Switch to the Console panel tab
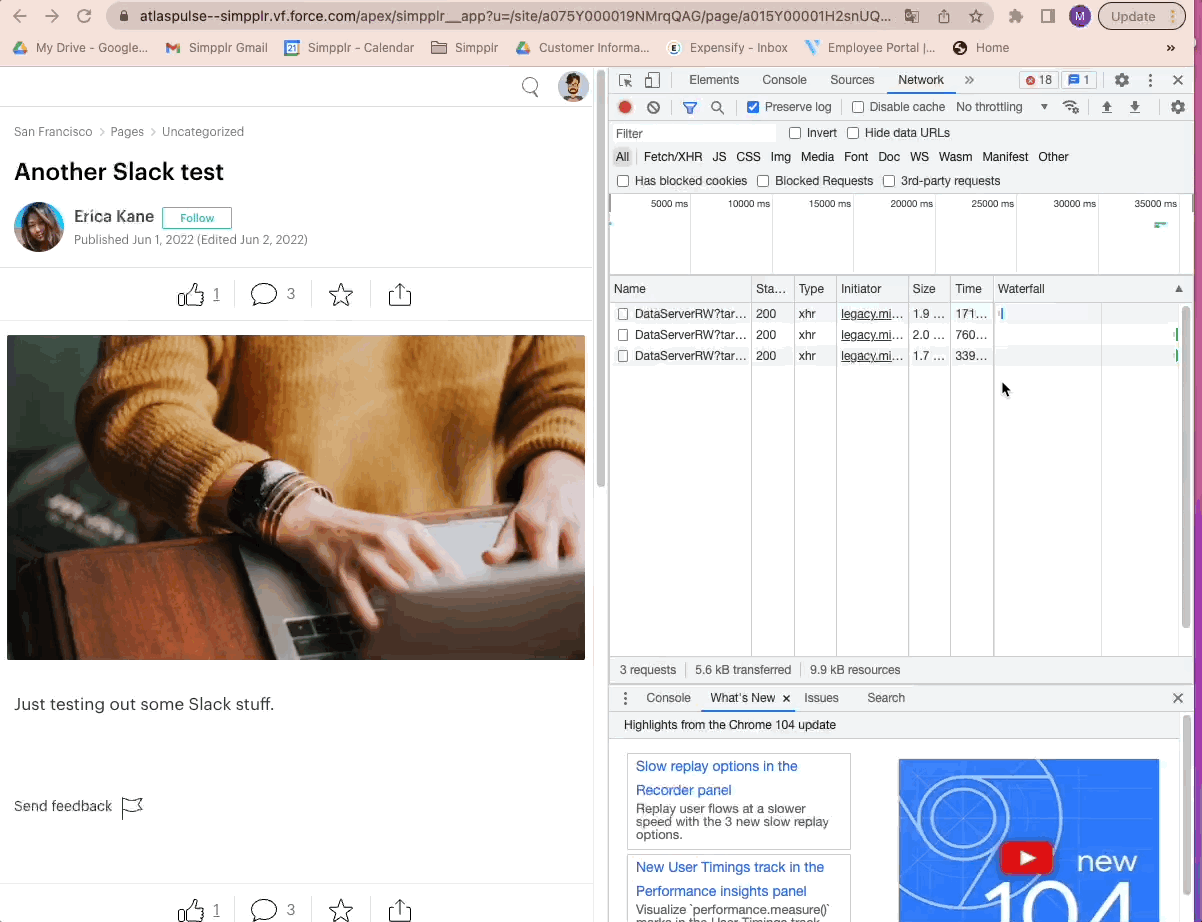 pos(784,80)
